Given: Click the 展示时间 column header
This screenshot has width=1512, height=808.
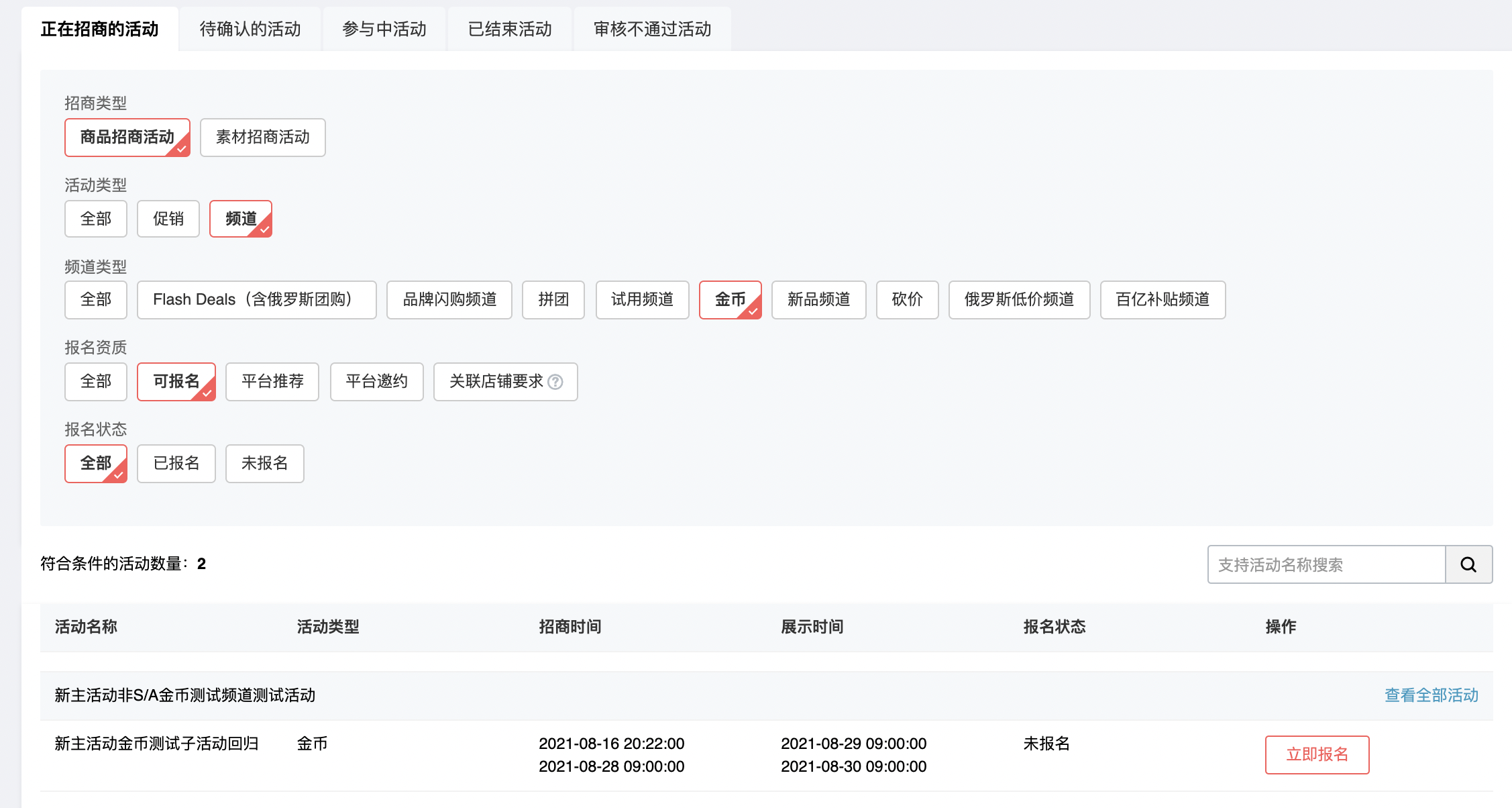Looking at the screenshot, I should 812,627.
